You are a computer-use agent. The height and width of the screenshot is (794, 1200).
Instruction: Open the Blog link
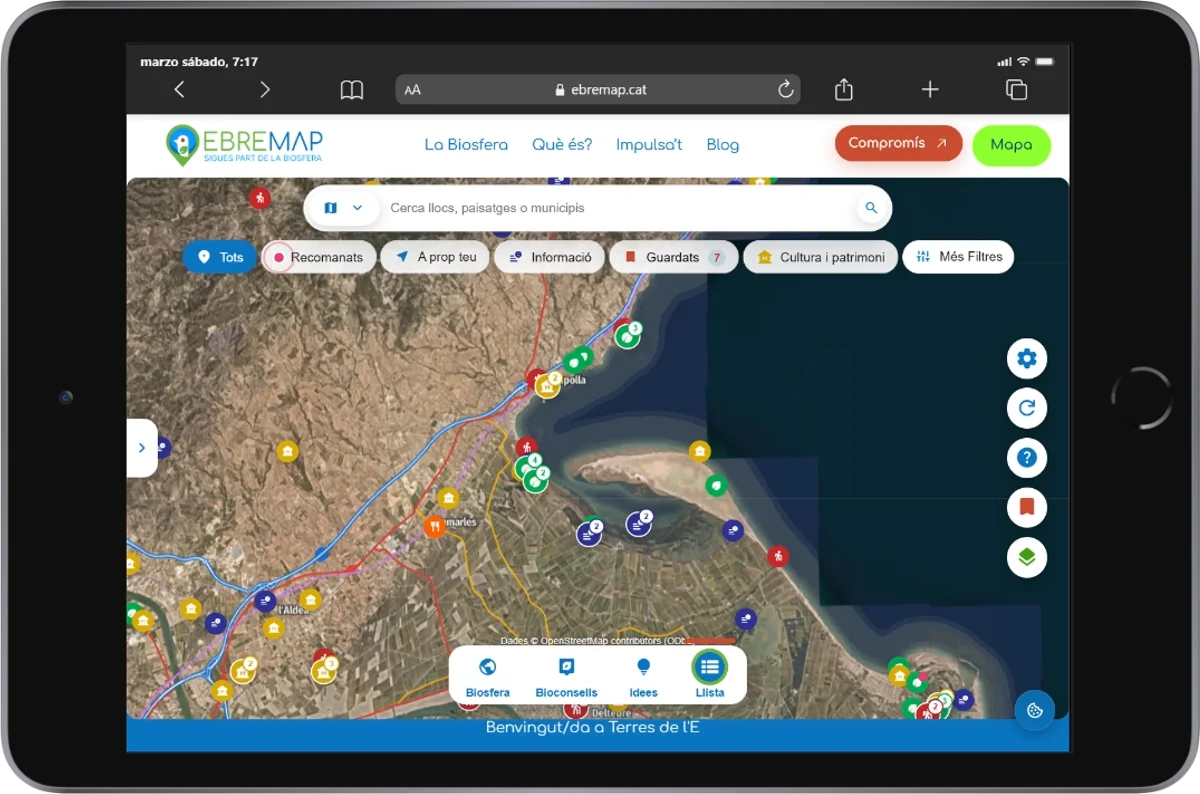point(723,145)
